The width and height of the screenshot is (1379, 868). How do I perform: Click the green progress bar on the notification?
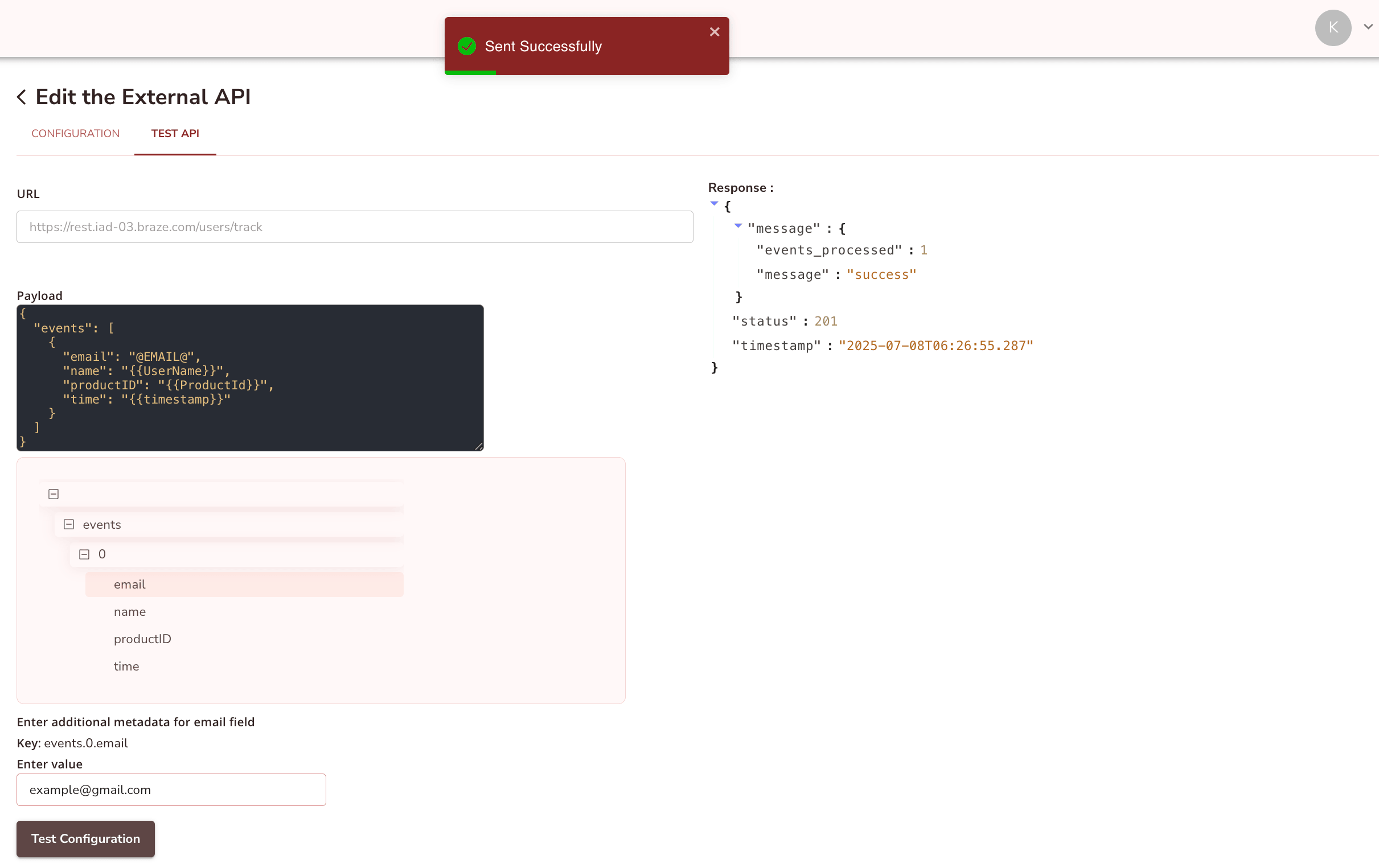[470, 72]
